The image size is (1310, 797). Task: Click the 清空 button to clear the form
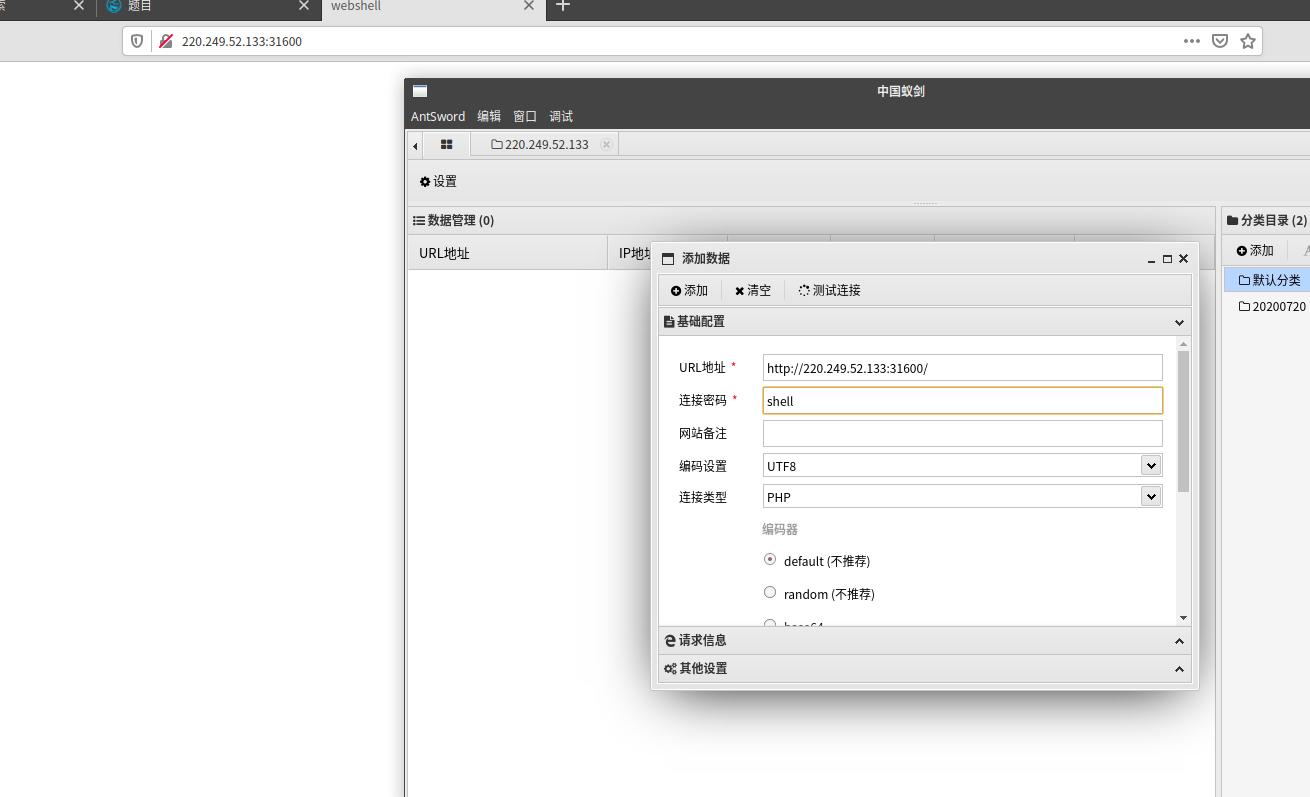753,291
